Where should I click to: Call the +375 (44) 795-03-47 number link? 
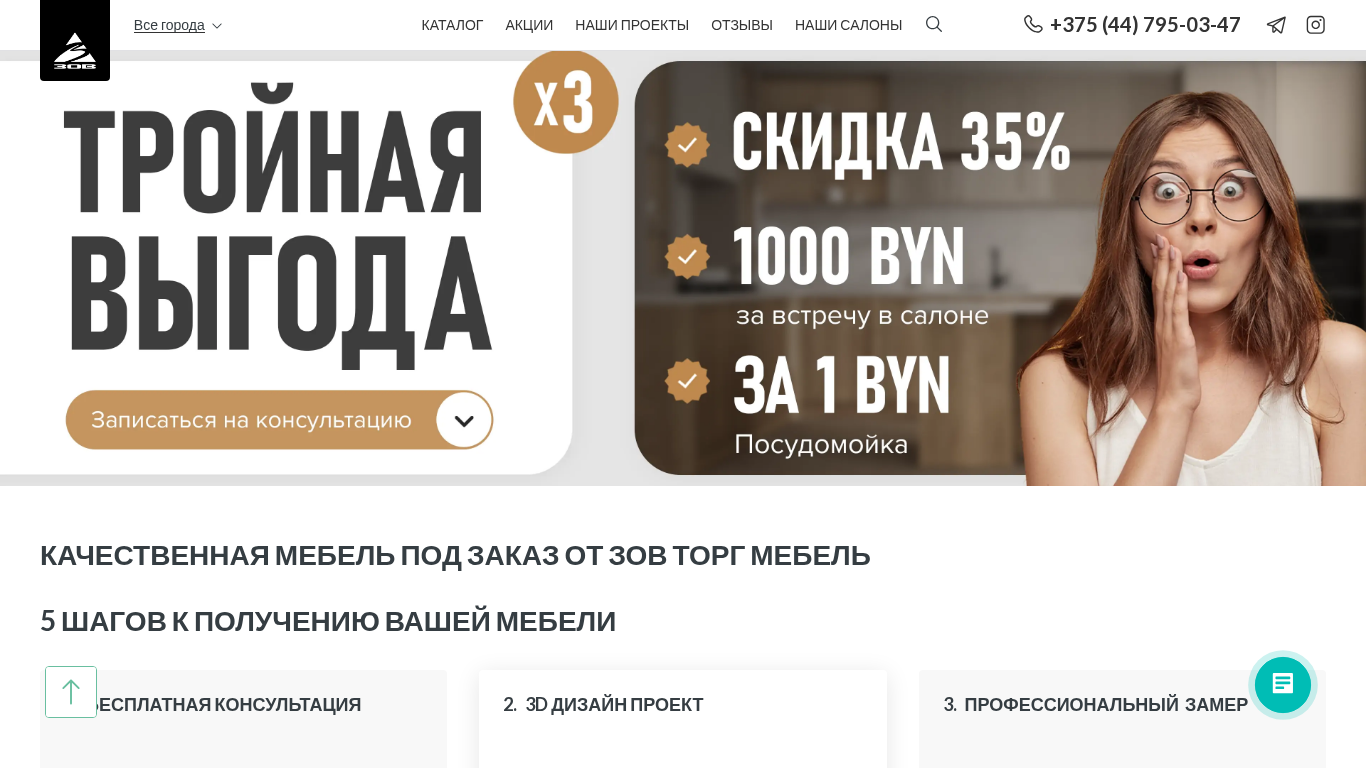pyautogui.click(x=1145, y=24)
